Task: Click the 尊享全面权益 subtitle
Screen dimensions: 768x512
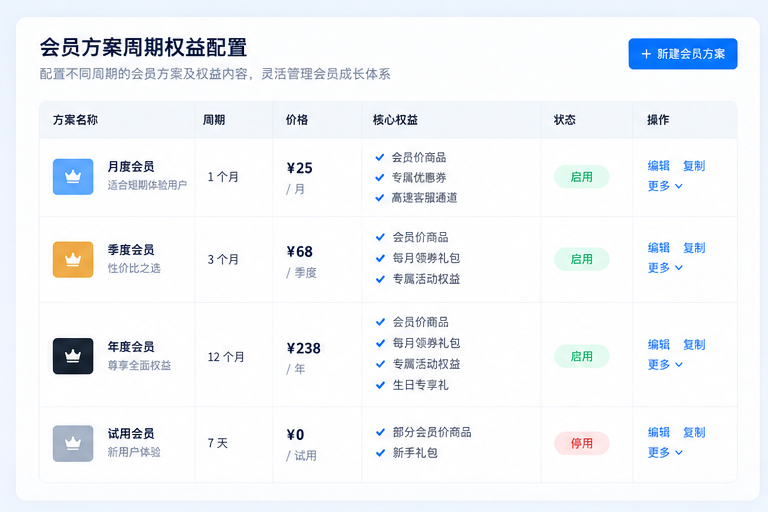Action: (140, 366)
